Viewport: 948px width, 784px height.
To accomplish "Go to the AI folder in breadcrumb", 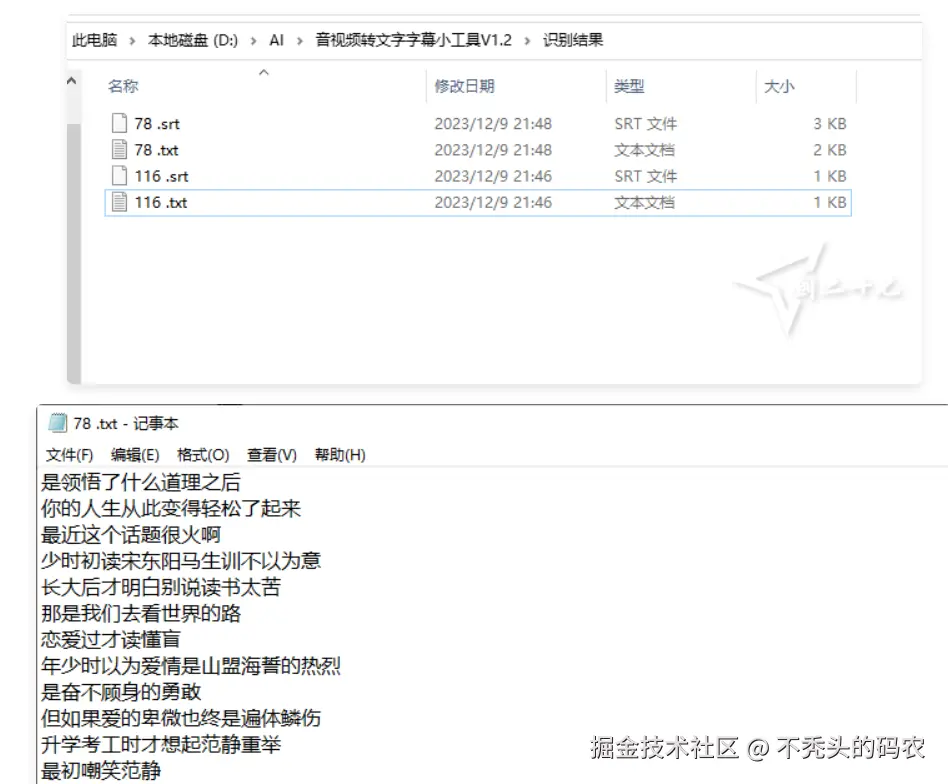I will pos(276,40).
